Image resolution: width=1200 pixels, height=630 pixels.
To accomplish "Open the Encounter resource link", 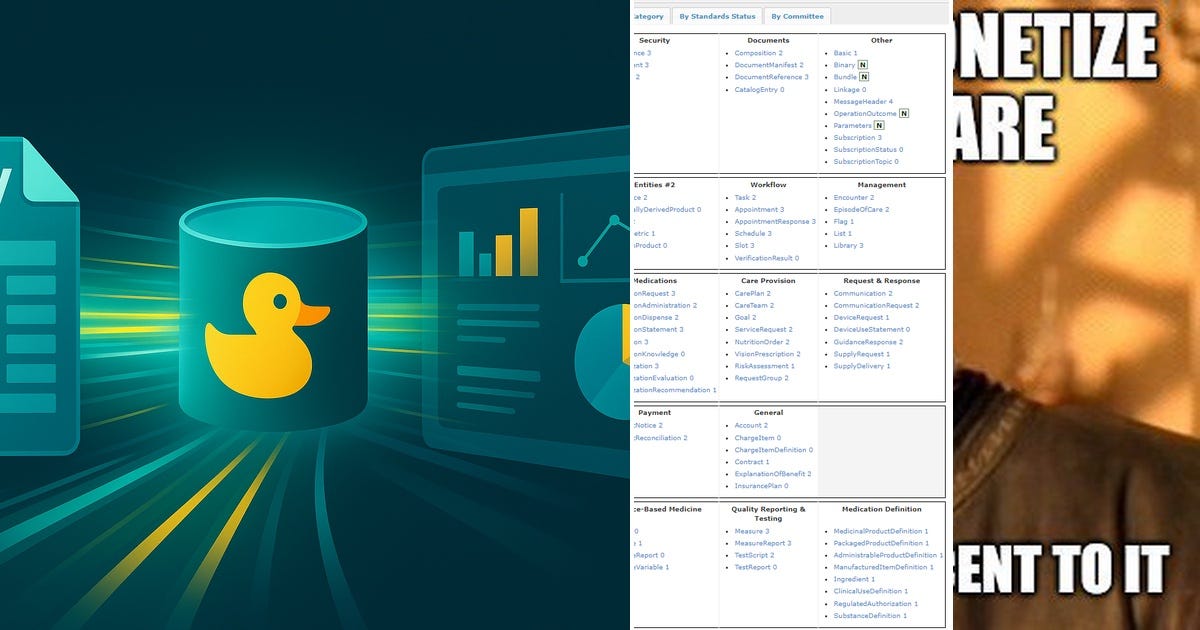I will pyautogui.click(x=851, y=198).
